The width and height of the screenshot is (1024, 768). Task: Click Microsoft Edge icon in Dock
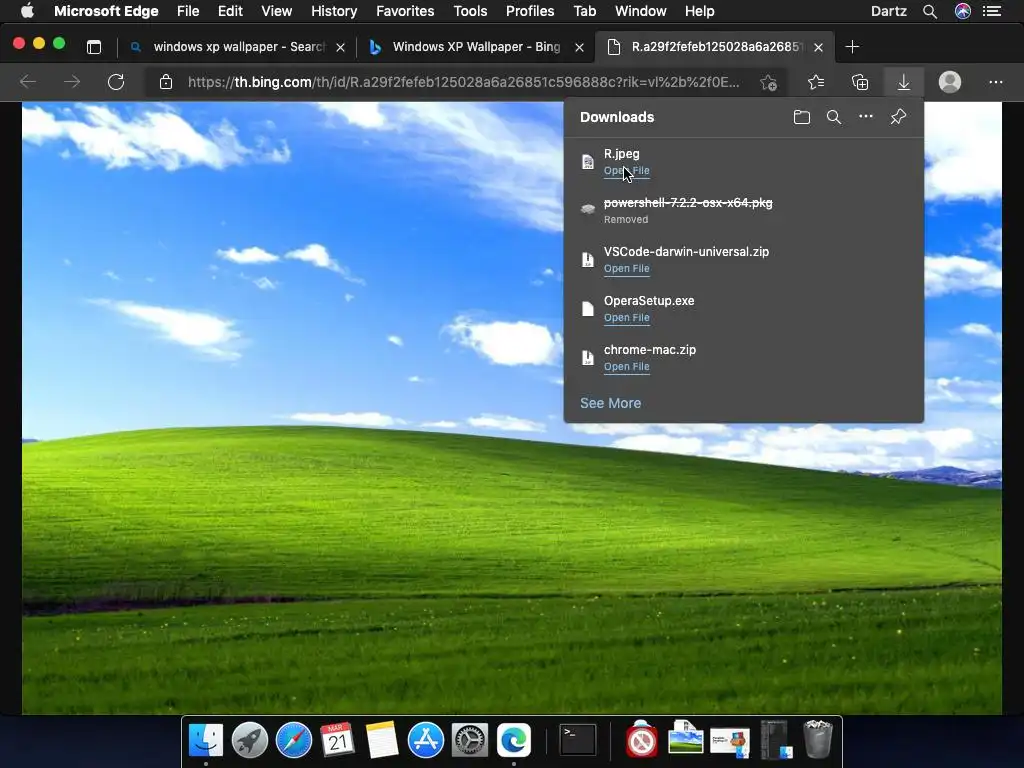point(514,740)
